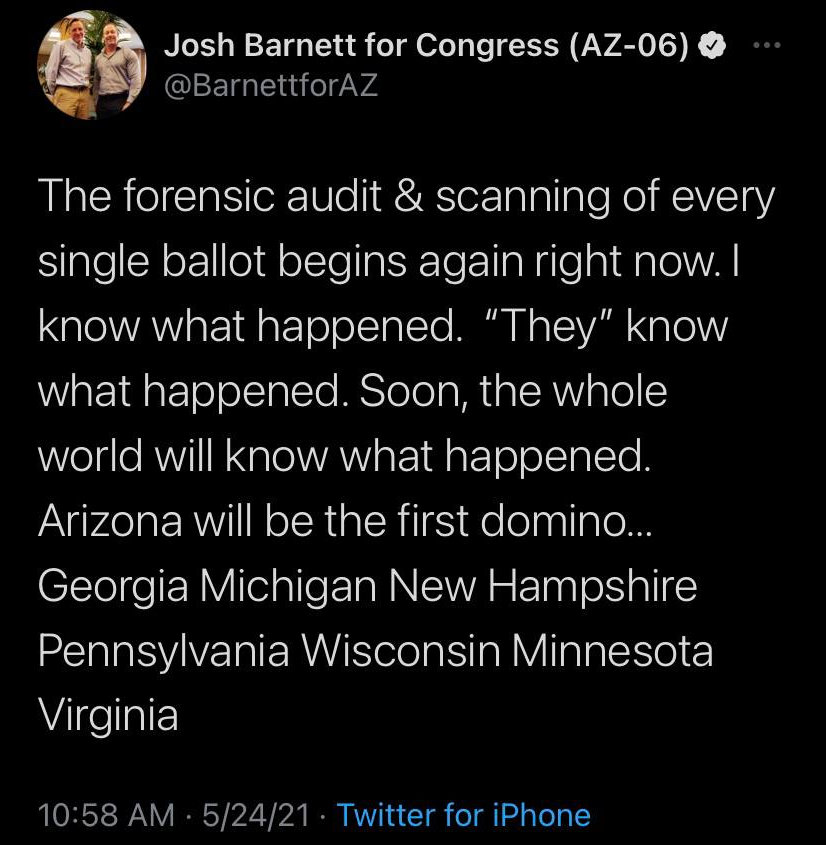Click the word "Pennsylvania" in the tweet
The image size is (826, 845).
163,652
